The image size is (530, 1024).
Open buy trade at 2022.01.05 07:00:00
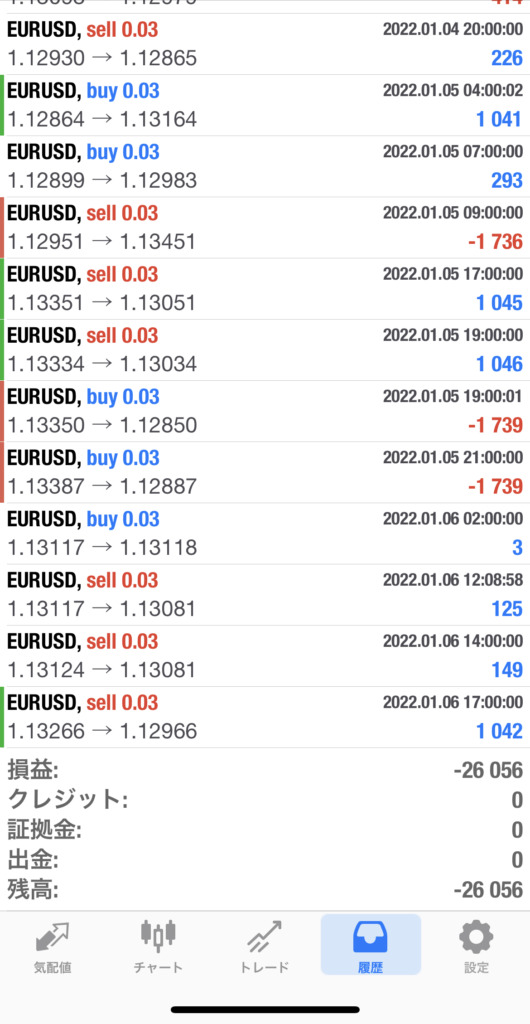[x=265, y=167]
